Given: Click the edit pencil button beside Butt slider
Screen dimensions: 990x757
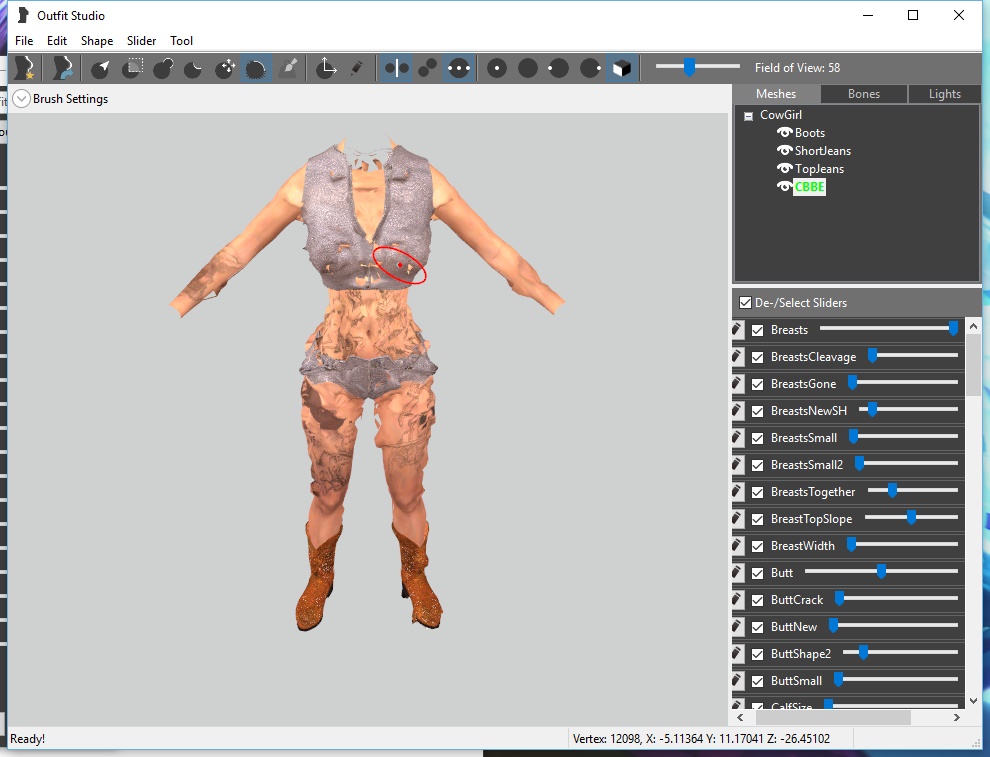Looking at the screenshot, I should tap(739, 573).
